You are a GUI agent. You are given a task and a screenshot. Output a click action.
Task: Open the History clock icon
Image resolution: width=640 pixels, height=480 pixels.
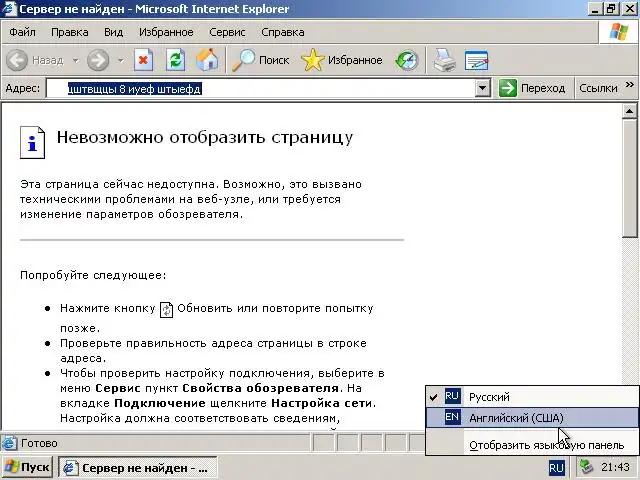[407, 60]
